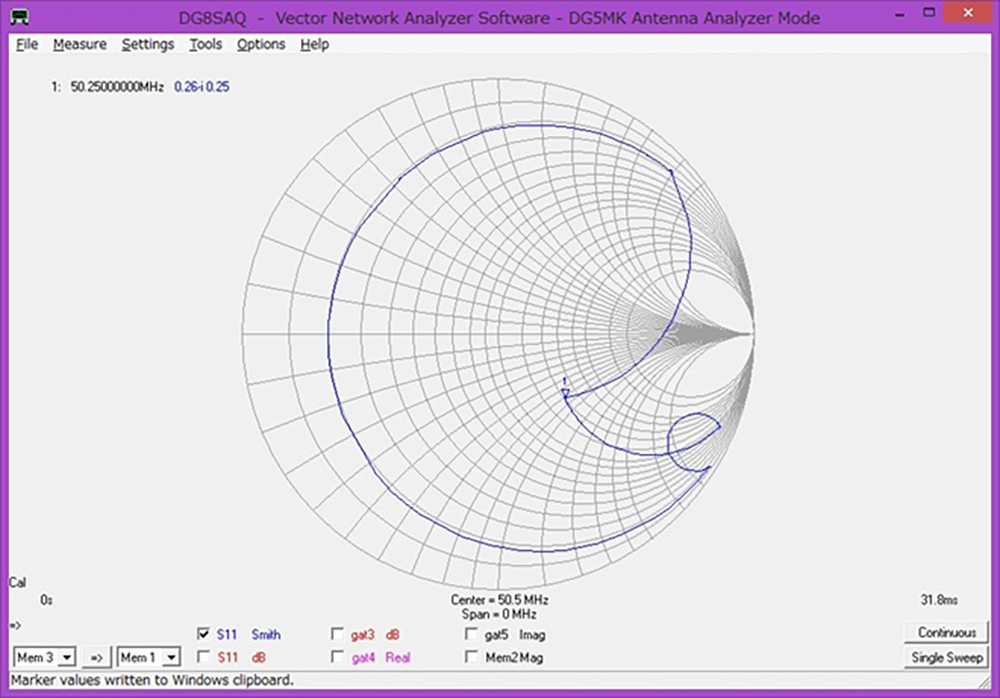The width and height of the screenshot is (1000, 698).
Task: Click the Center = 50.5 MHz label
Action: point(499,600)
